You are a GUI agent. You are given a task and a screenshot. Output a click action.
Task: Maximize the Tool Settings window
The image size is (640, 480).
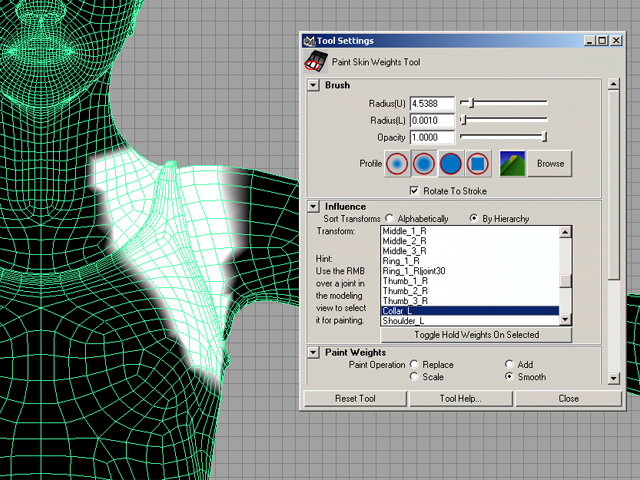(x=602, y=41)
